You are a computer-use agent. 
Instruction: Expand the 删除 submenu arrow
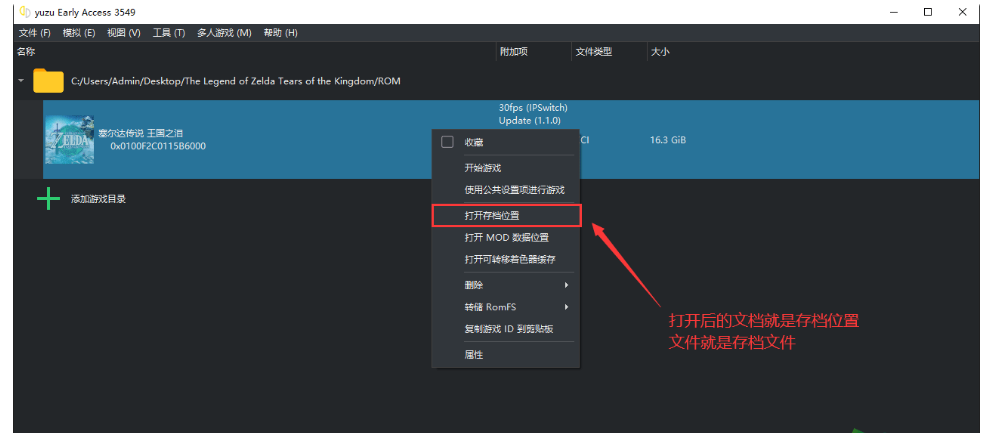[x=566, y=285]
